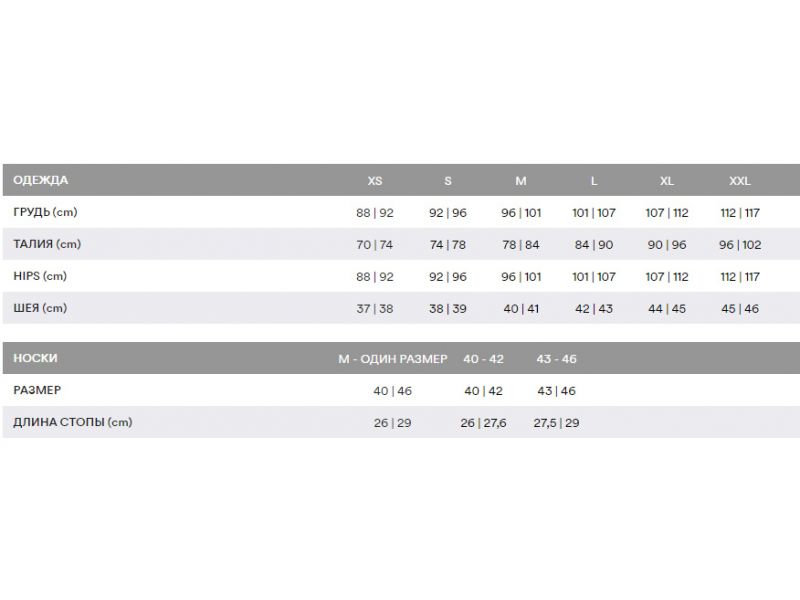Select the М - ОДИН РАЗМЕР column header
The height and width of the screenshot is (600, 800).
click(393, 359)
